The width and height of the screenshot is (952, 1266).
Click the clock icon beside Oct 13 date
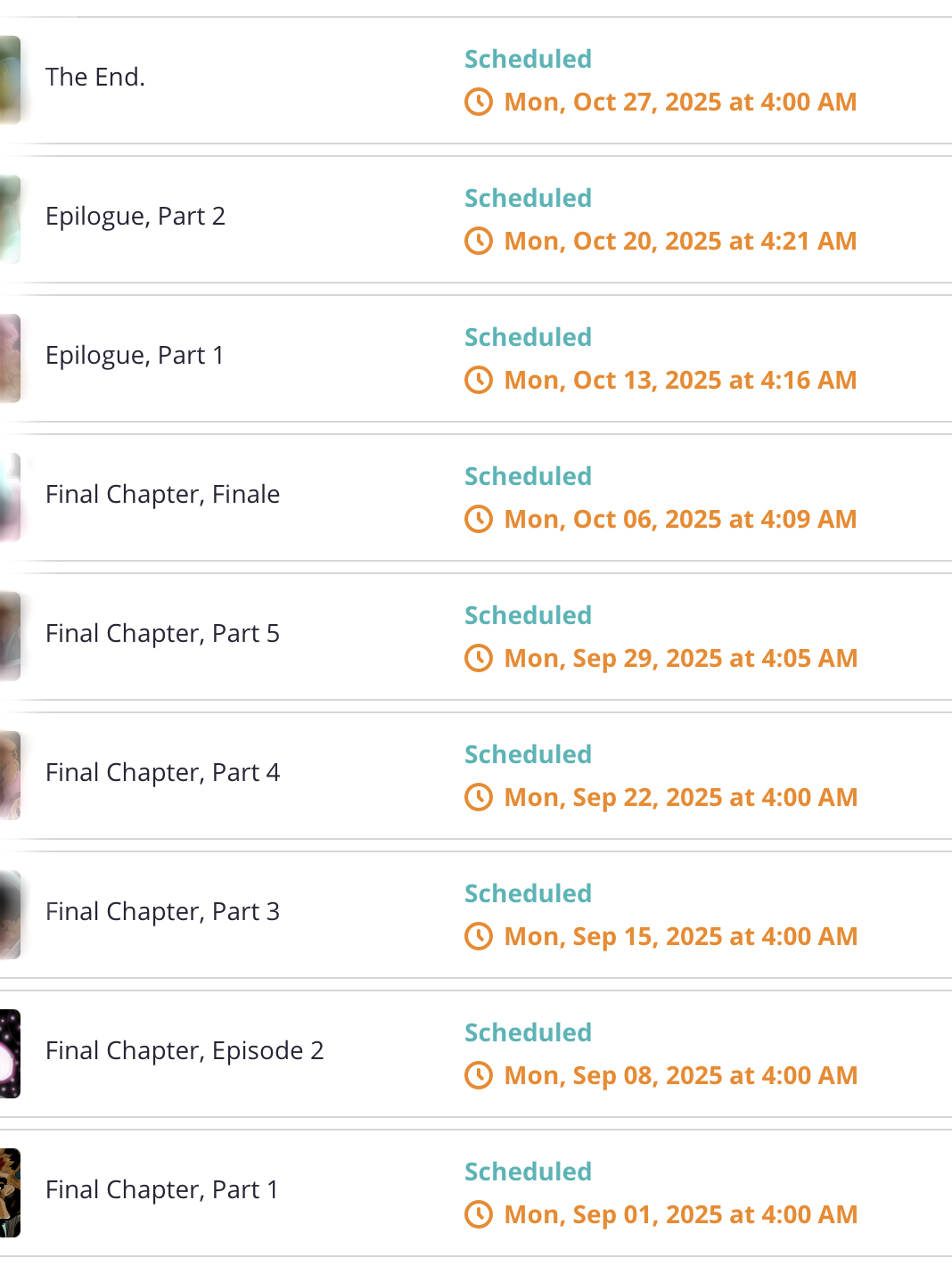tap(479, 380)
